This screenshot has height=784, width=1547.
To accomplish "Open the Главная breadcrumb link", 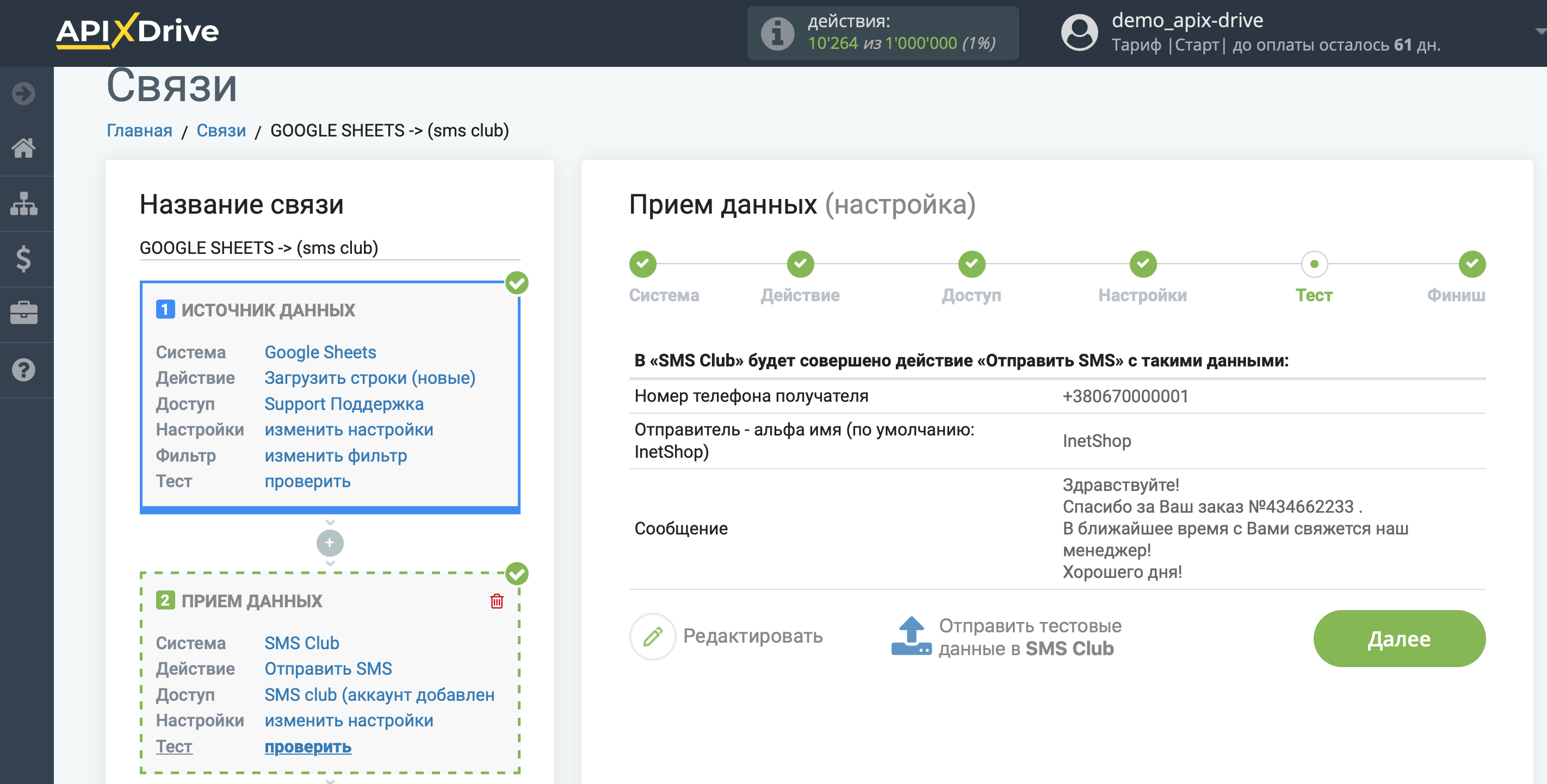I will [x=139, y=130].
